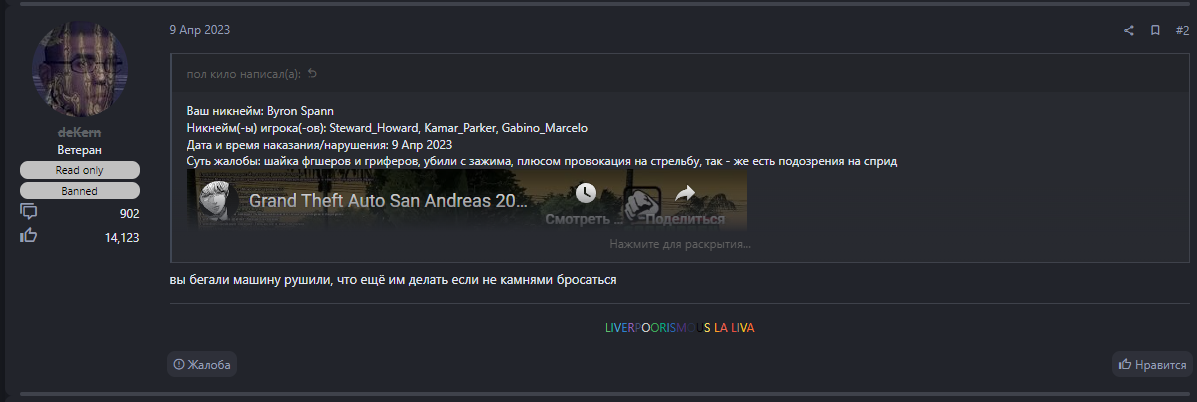Click the "LIVERPOORISMOUS LA LIVA" colored signature
Screen dimensions: 1197x402
click(x=679, y=328)
